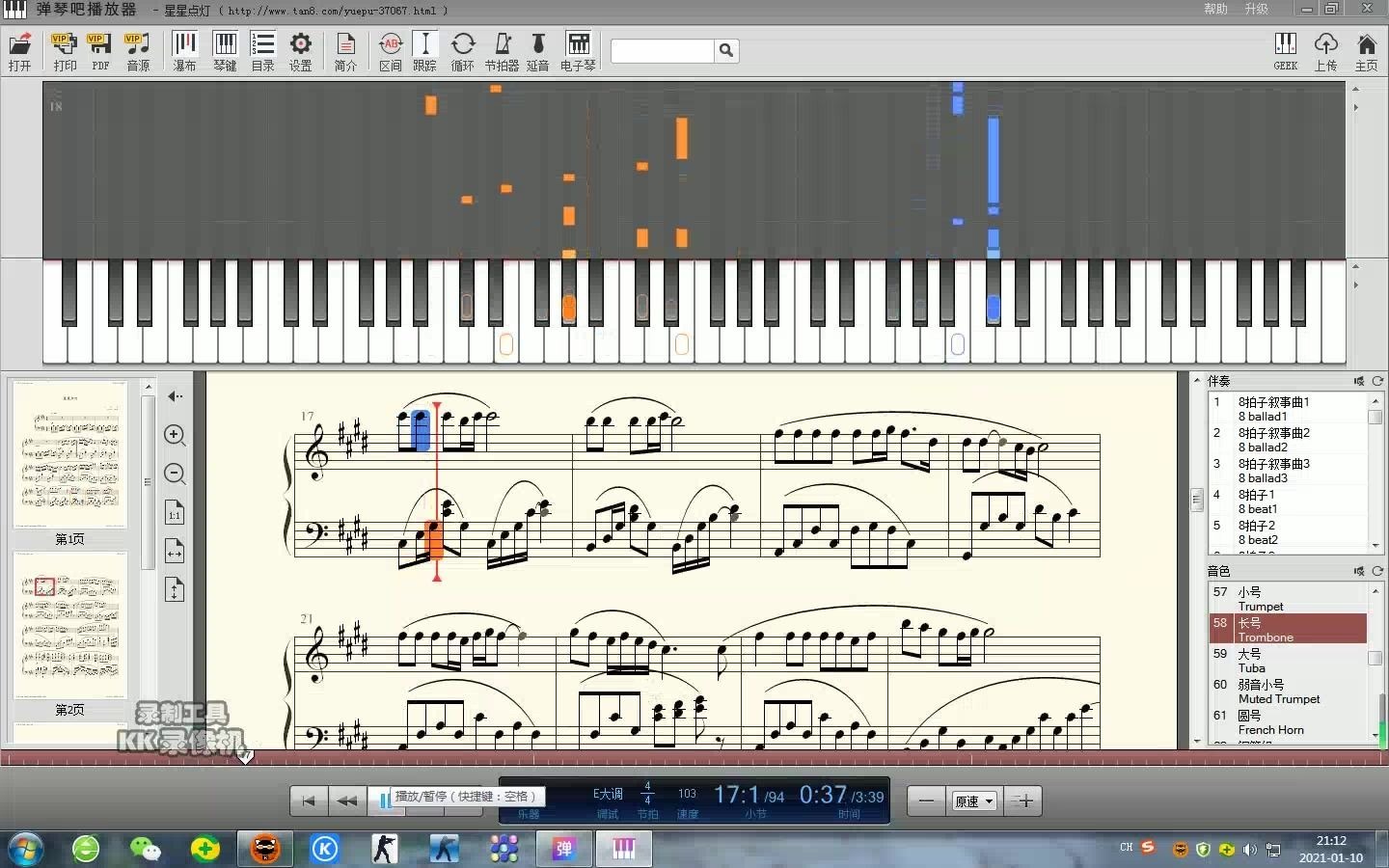Choose accompaniment 8 ballad3
The width and height of the screenshot is (1389, 868).
click(1288, 471)
